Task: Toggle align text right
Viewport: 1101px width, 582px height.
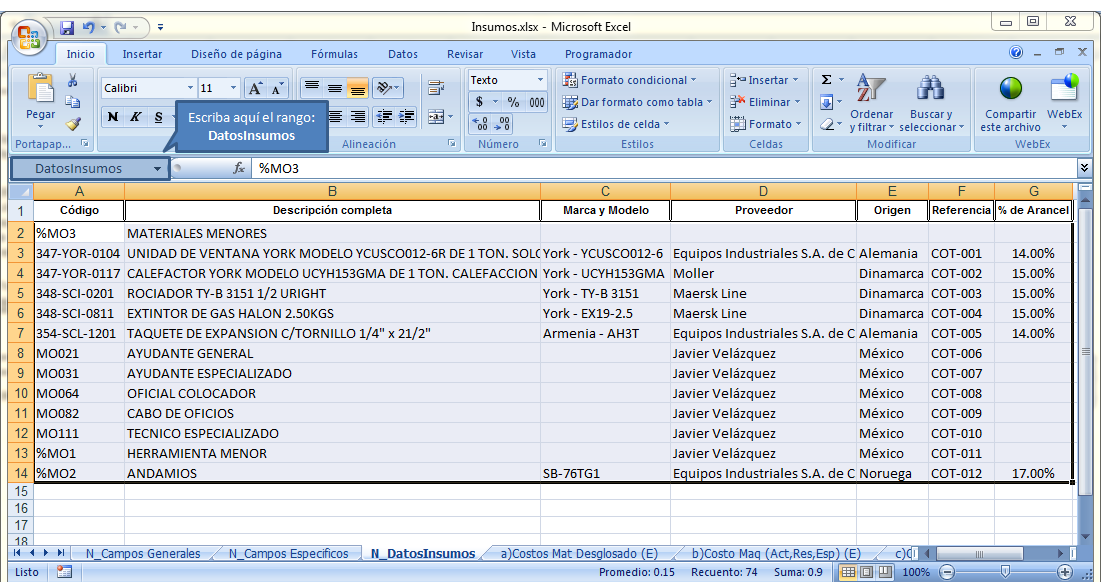Action: pyautogui.click(x=357, y=117)
